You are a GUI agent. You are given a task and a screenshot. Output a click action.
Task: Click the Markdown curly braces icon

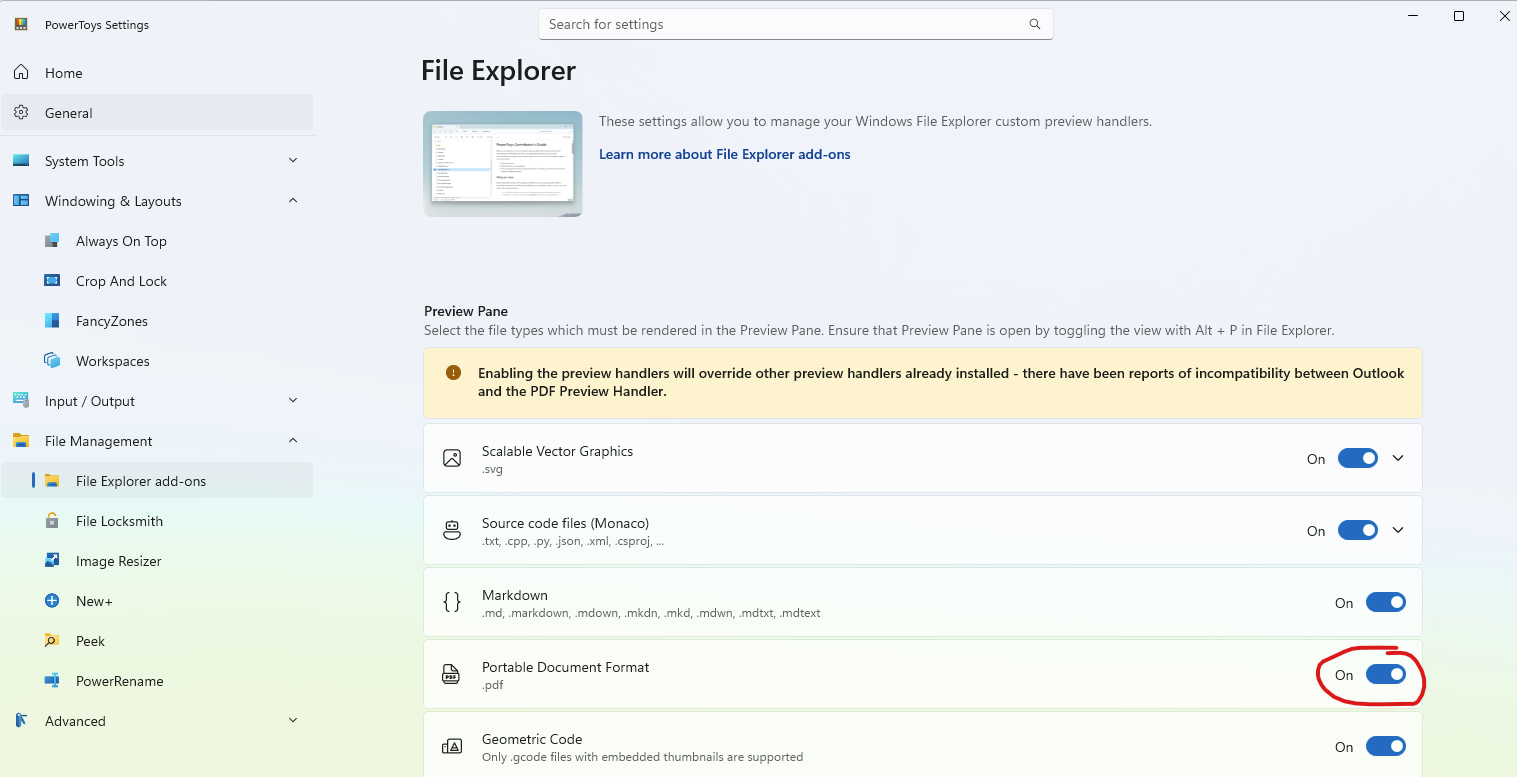(x=452, y=602)
